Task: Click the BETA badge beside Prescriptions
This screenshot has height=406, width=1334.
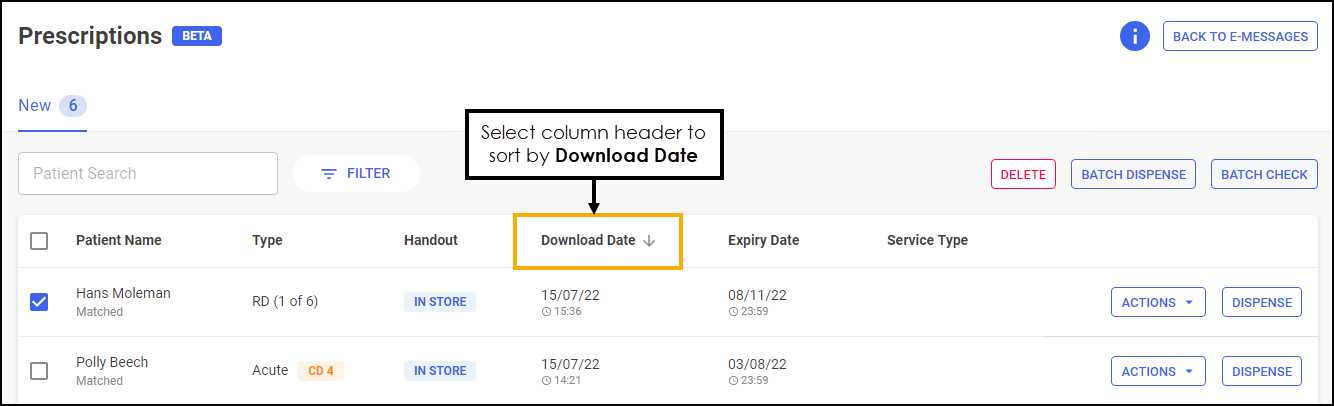Action: coord(197,36)
